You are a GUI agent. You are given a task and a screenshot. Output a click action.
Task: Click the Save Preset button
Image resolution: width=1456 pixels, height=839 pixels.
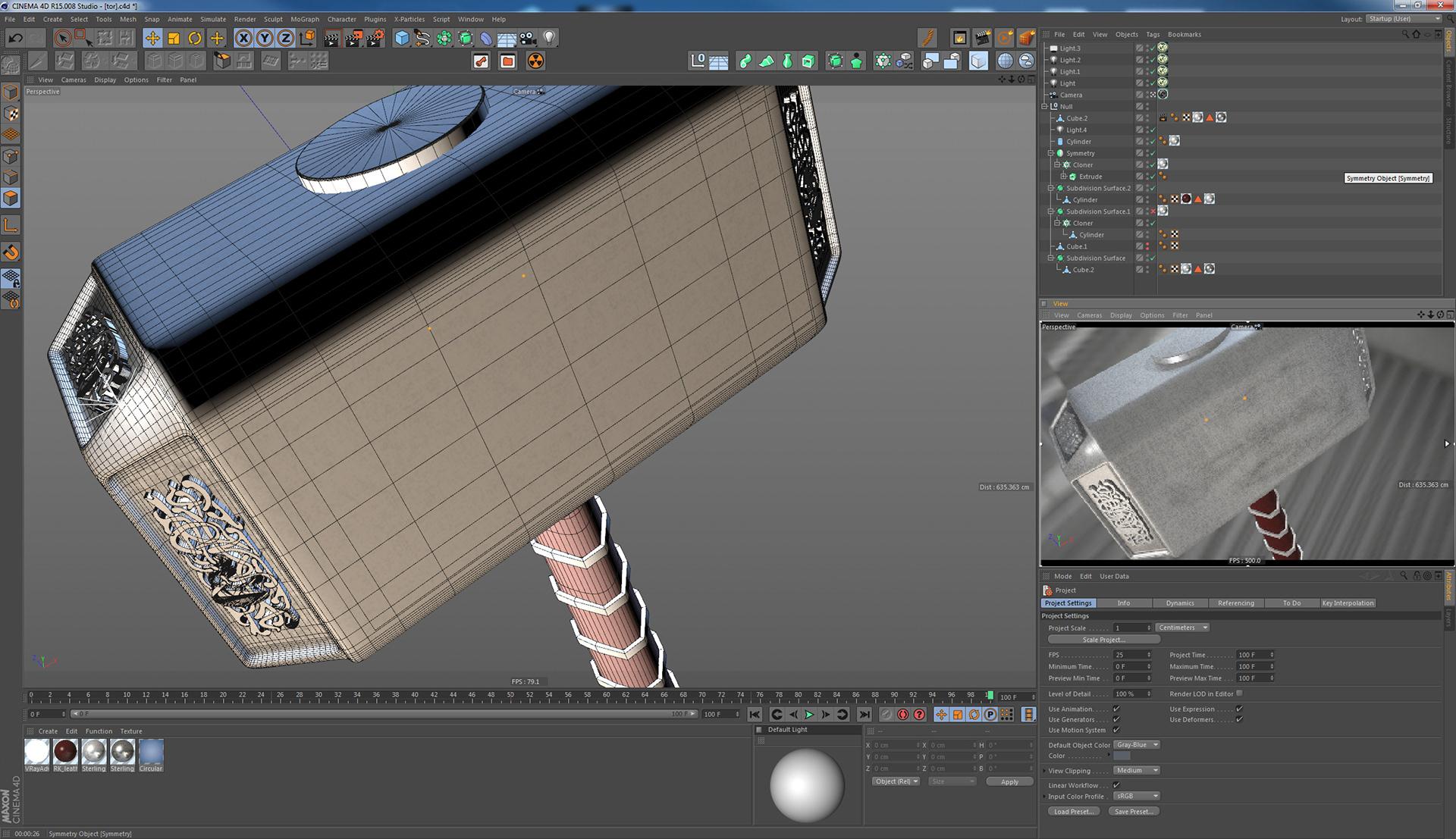click(x=1134, y=812)
